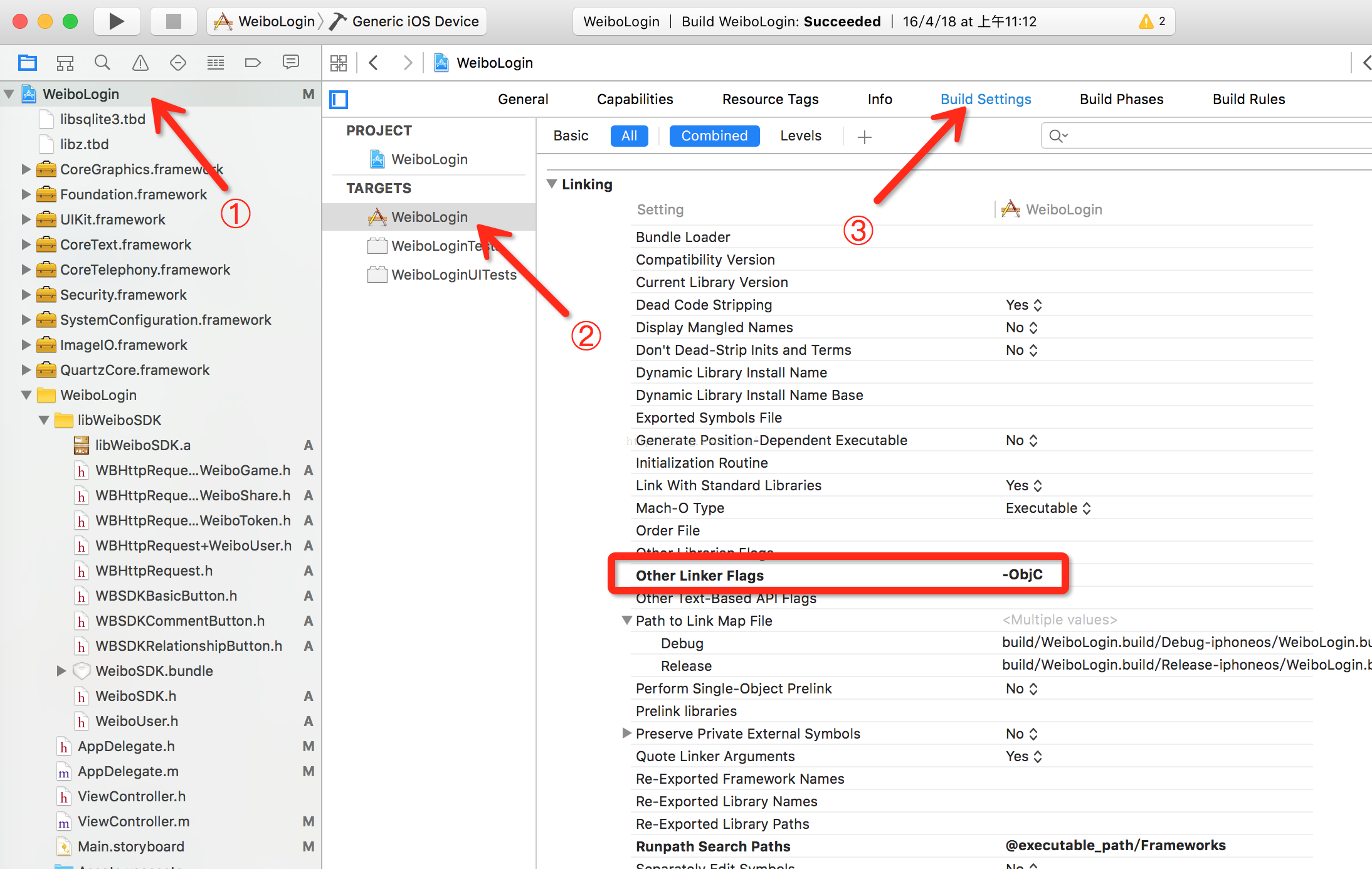Viewport: 1372px width, 869px height.
Task: Open the Issue navigator warning icon
Action: [x=140, y=63]
